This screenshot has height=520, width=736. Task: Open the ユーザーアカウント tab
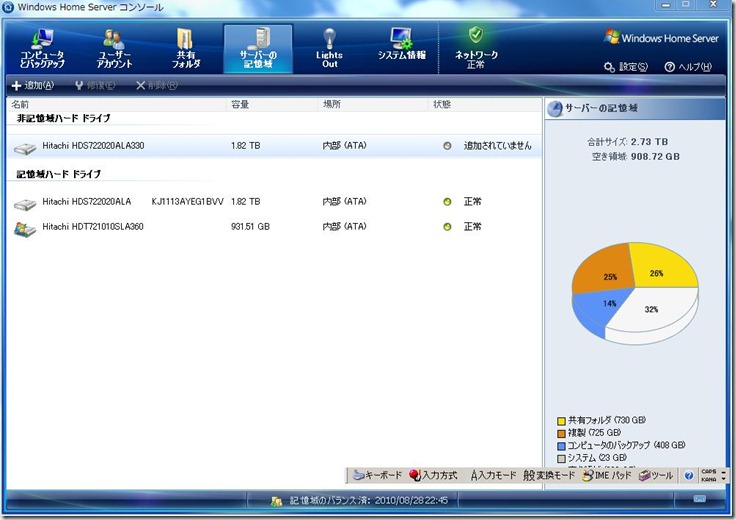114,49
